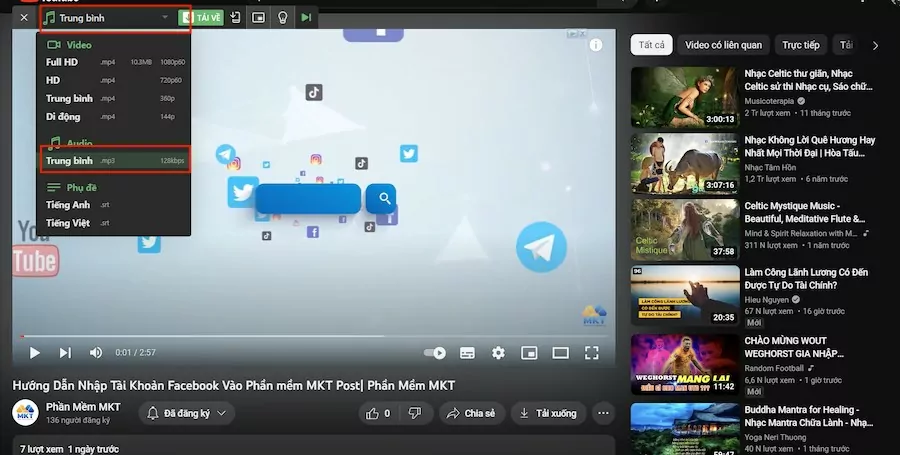Image resolution: width=900 pixels, height=455 pixels.
Task: Enable theater mode
Action: (560, 353)
